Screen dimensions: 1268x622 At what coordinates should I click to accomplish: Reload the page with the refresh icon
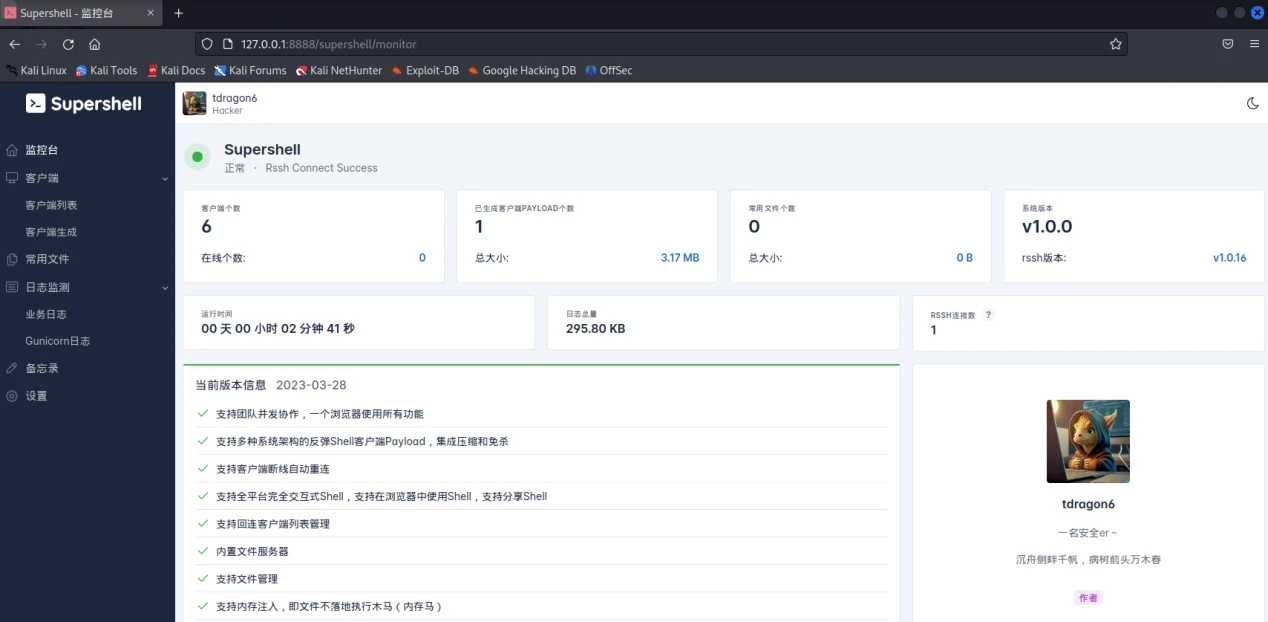point(68,44)
